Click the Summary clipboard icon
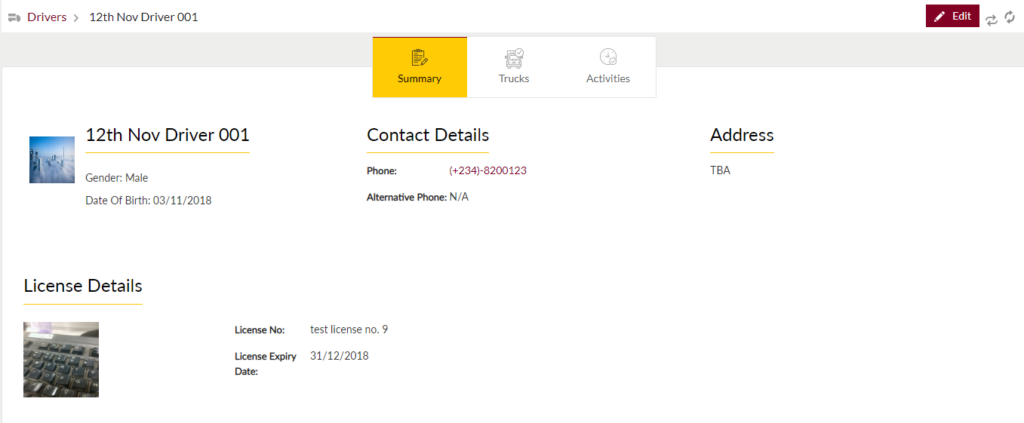 pos(419,57)
